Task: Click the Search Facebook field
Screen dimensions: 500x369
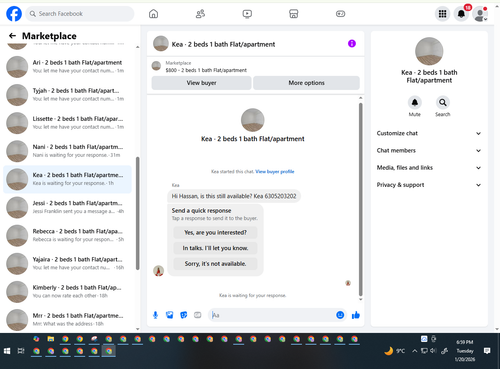Action: pyautogui.click(x=80, y=14)
